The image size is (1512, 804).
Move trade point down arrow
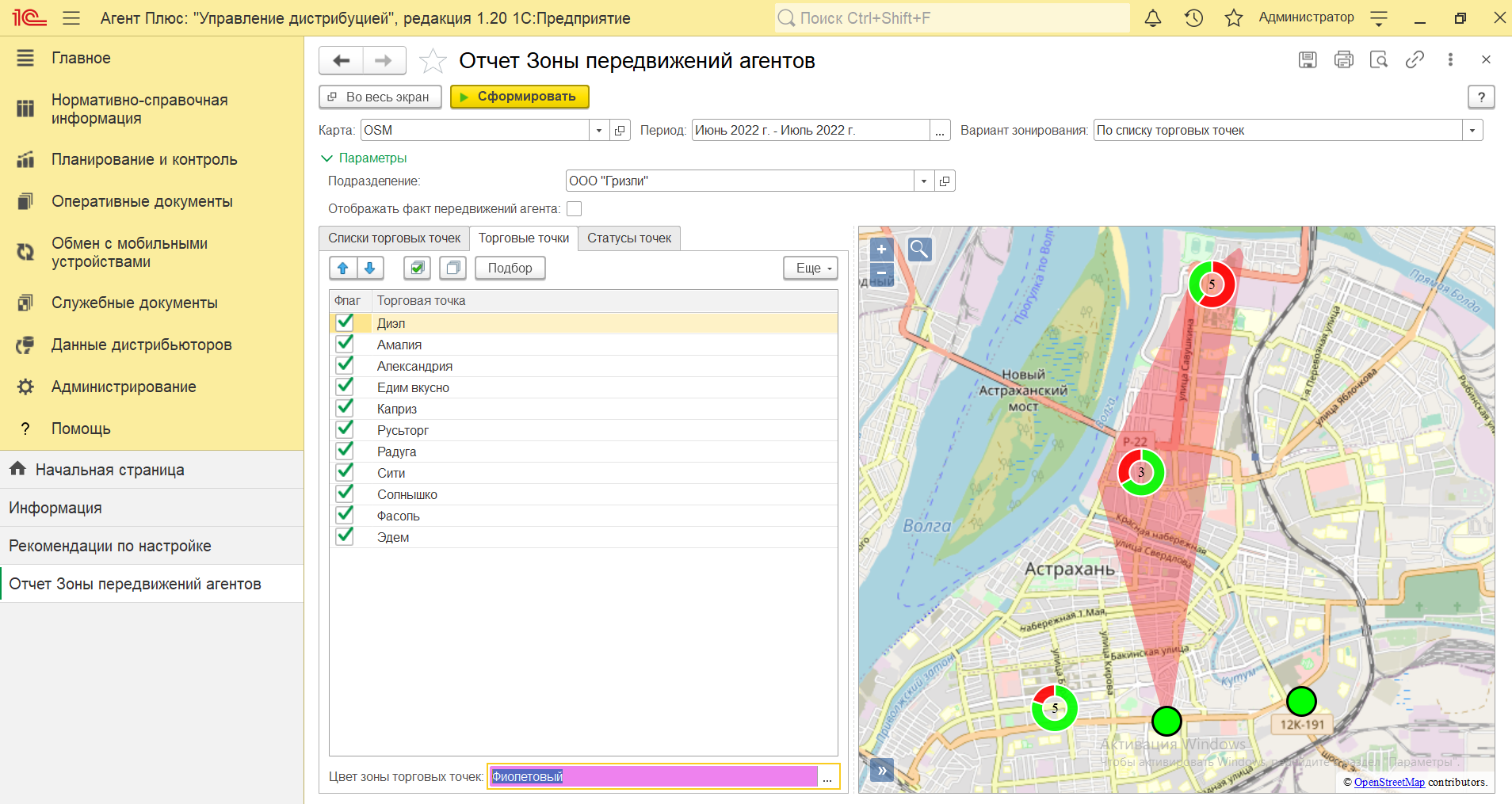(x=370, y=268)
